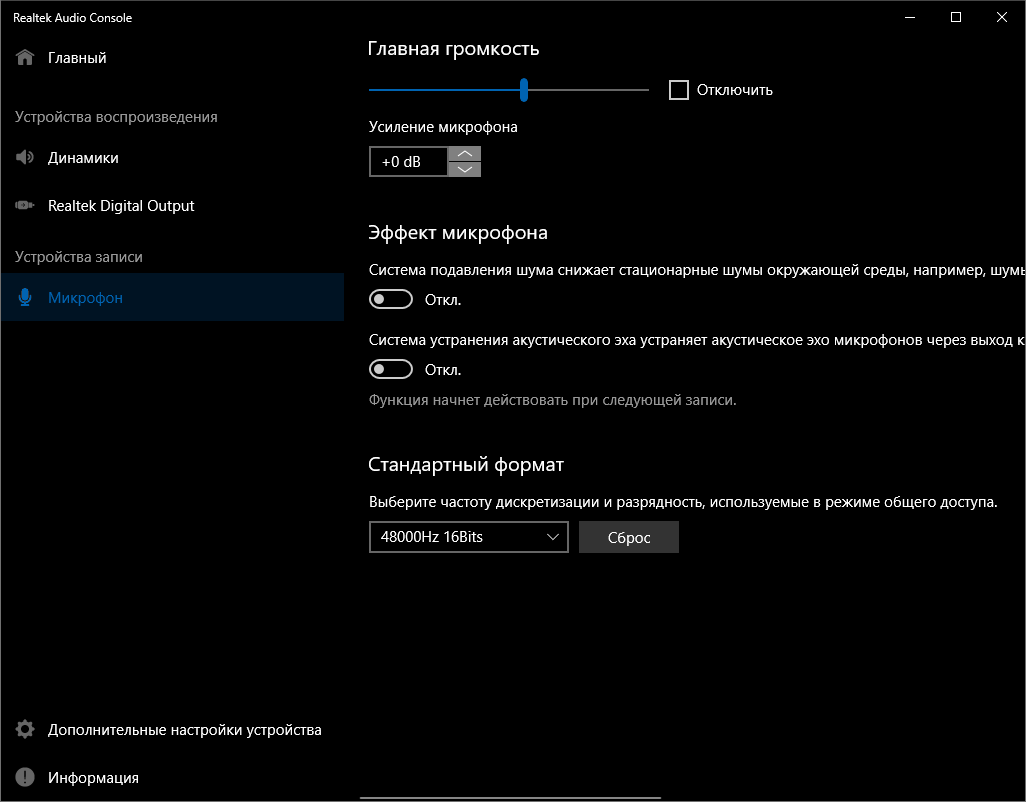The image size is (1026, 802).
Task: Open the 48000Hz 16Bits format dropdown
Action: coord(468,537)
